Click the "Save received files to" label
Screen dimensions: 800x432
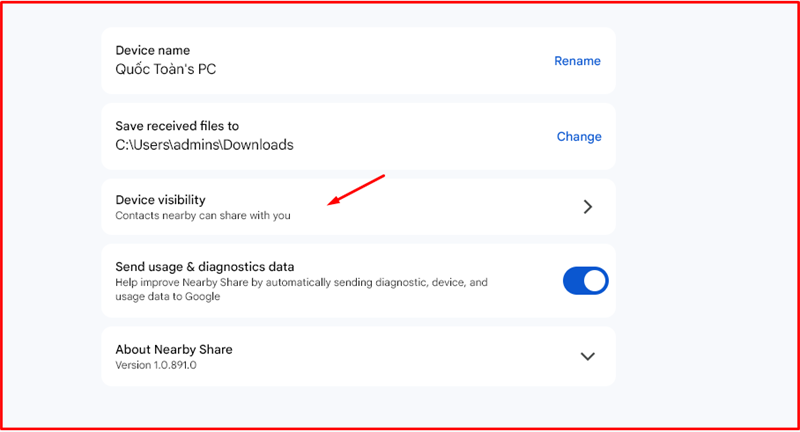(177, 126)
